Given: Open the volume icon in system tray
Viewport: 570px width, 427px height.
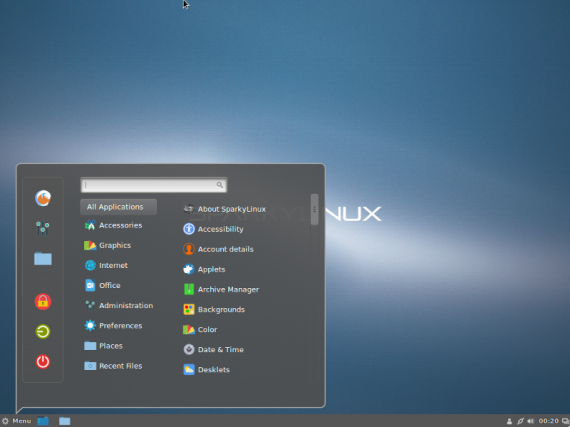Looking at the screenshot, I should click(x=530, y=421).
